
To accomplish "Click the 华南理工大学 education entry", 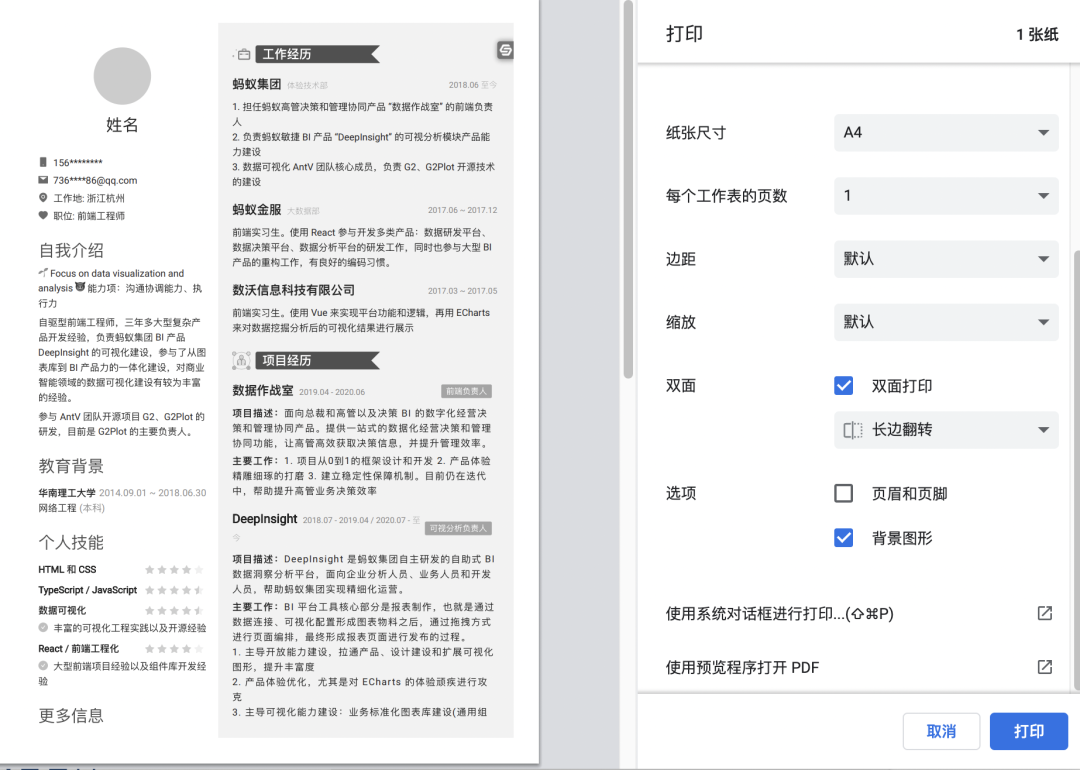I will (x=122, y=492).
